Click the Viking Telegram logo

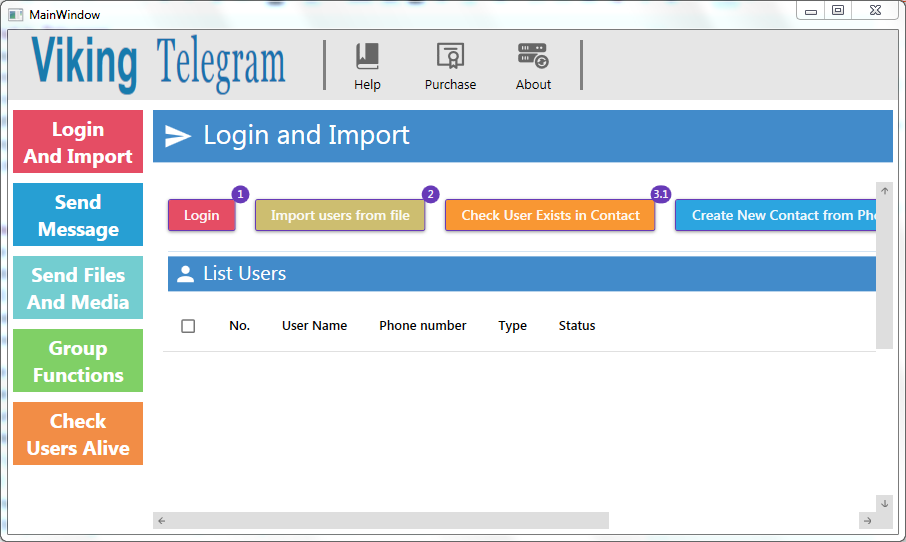pyautogui.click(x=158, y=64)
